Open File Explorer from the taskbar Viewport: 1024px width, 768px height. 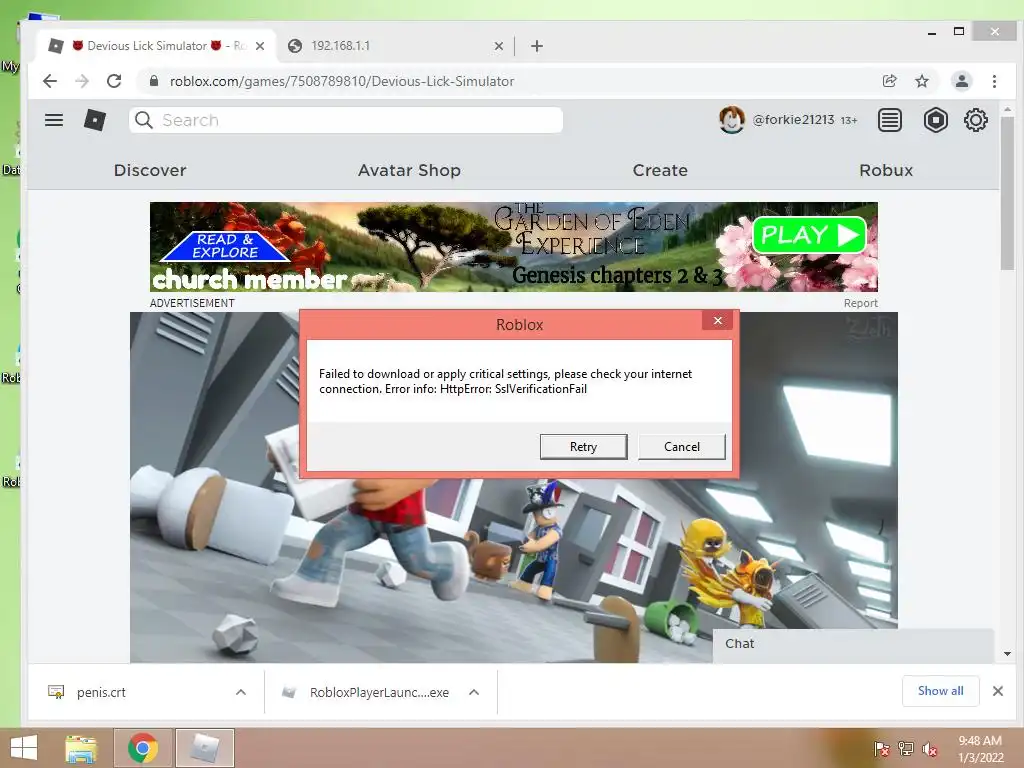81,748
